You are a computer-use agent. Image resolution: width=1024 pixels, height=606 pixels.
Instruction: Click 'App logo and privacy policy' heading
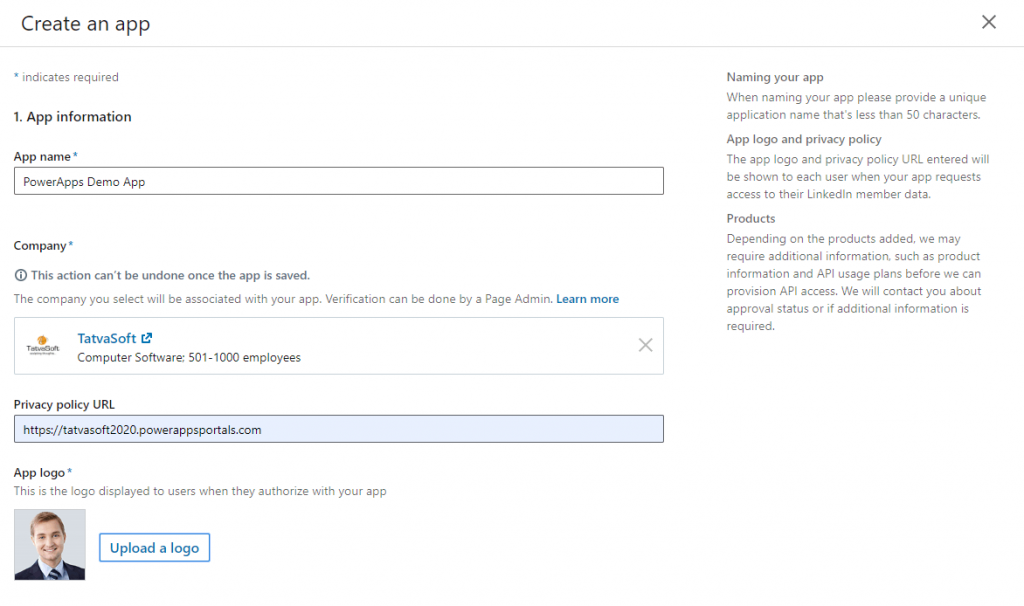pyautogui.click(x=804, y=139)
